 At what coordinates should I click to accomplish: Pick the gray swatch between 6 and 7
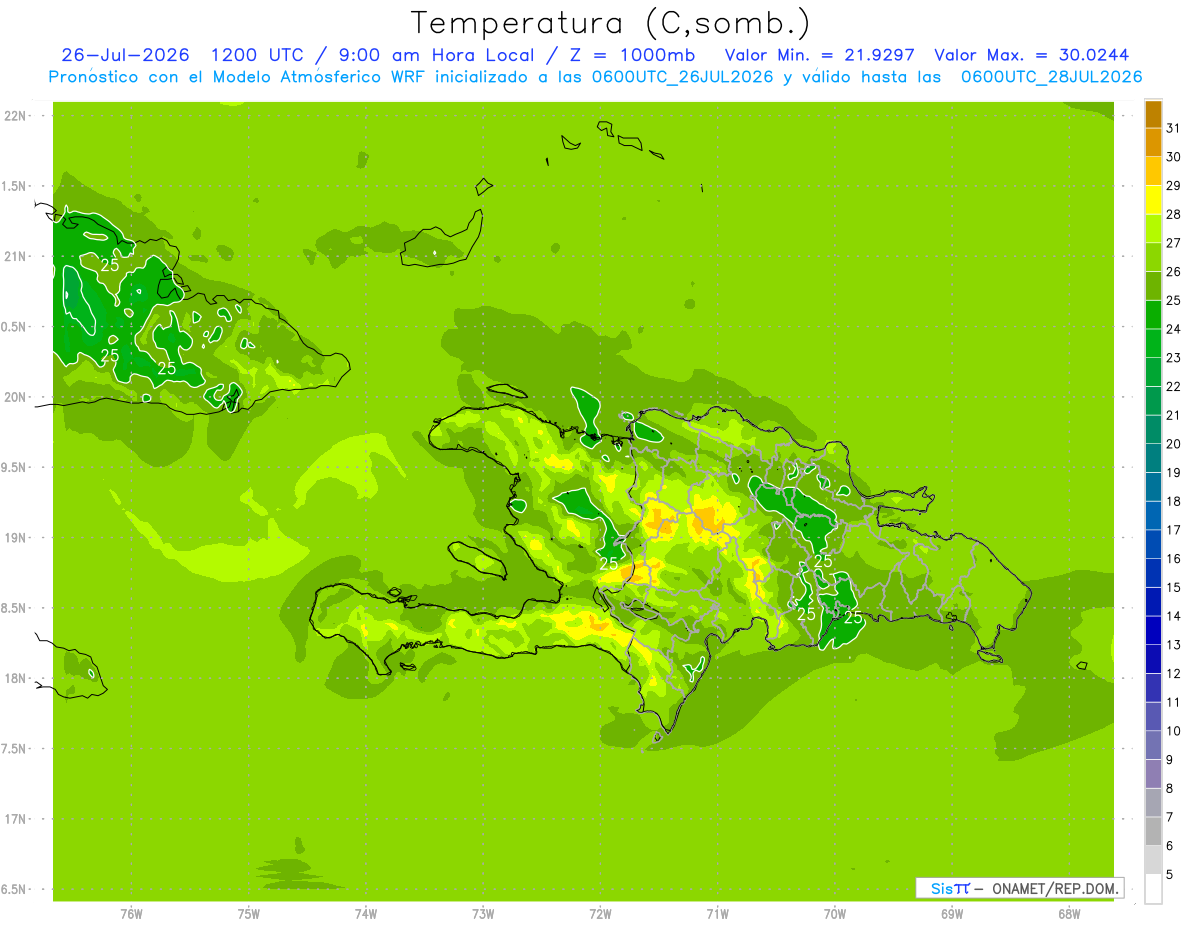click(x=1153, y=831)
